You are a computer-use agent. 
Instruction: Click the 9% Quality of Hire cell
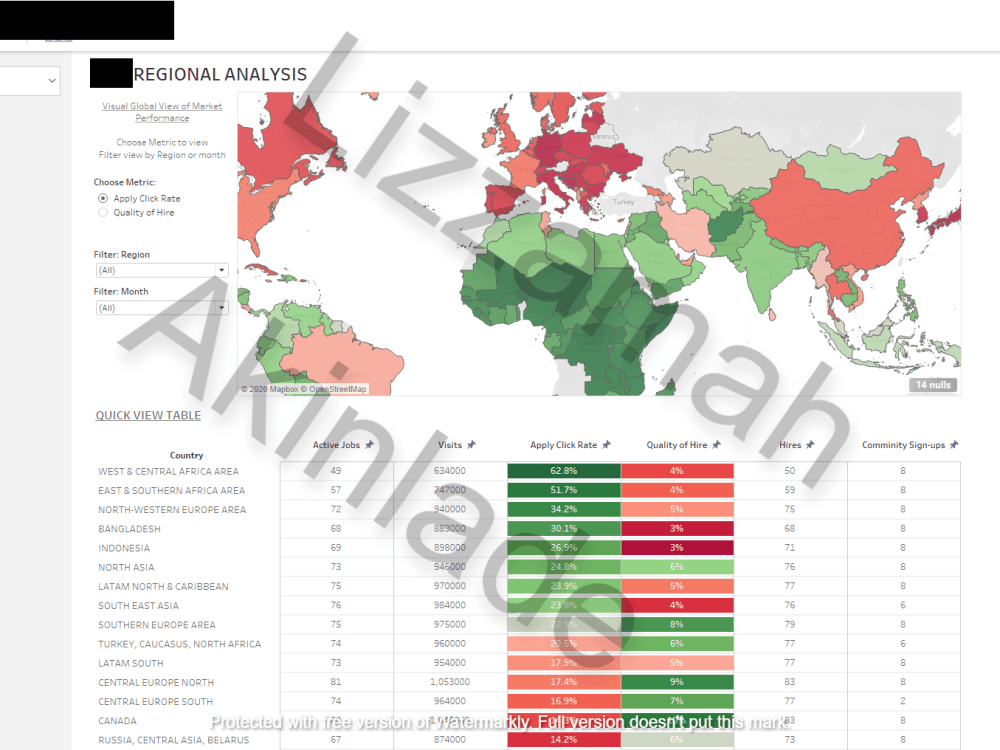(x=677, y=682)
